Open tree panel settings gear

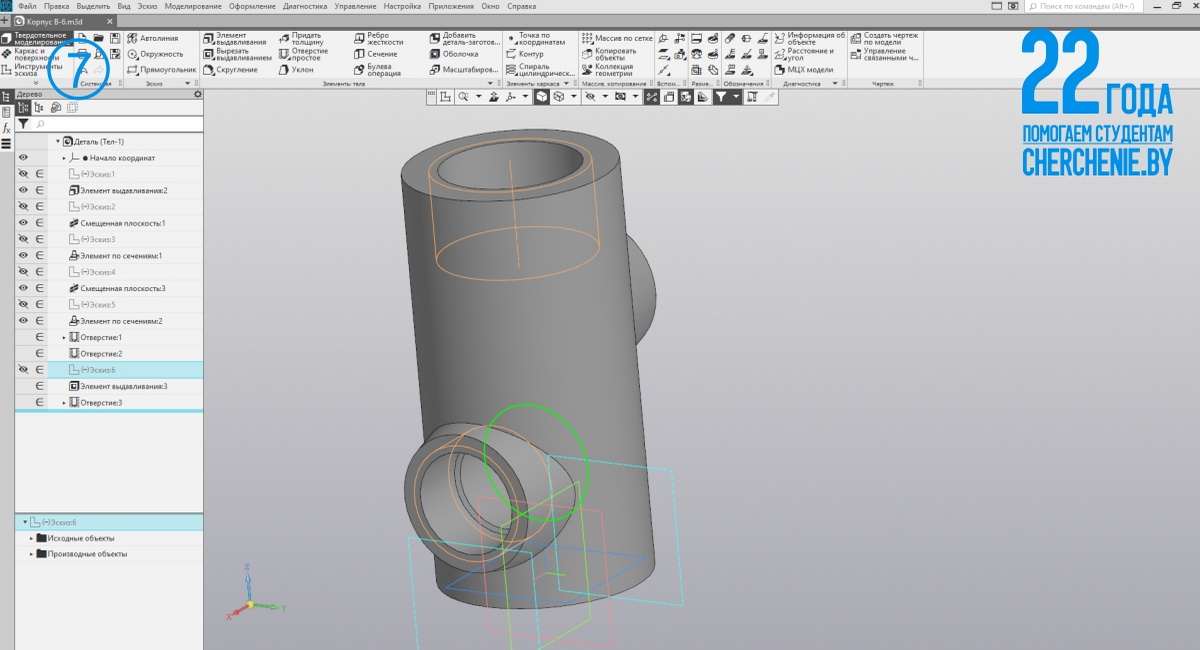point(197,94)
